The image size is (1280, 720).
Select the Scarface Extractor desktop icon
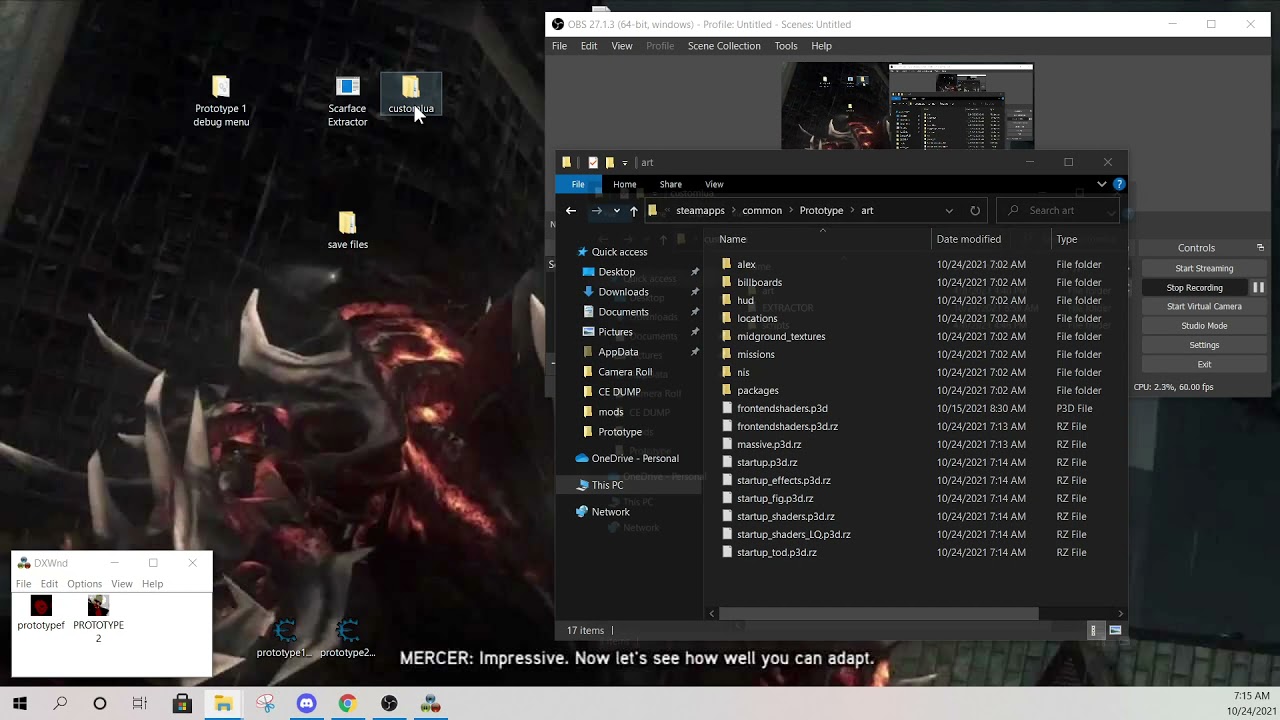347,101
